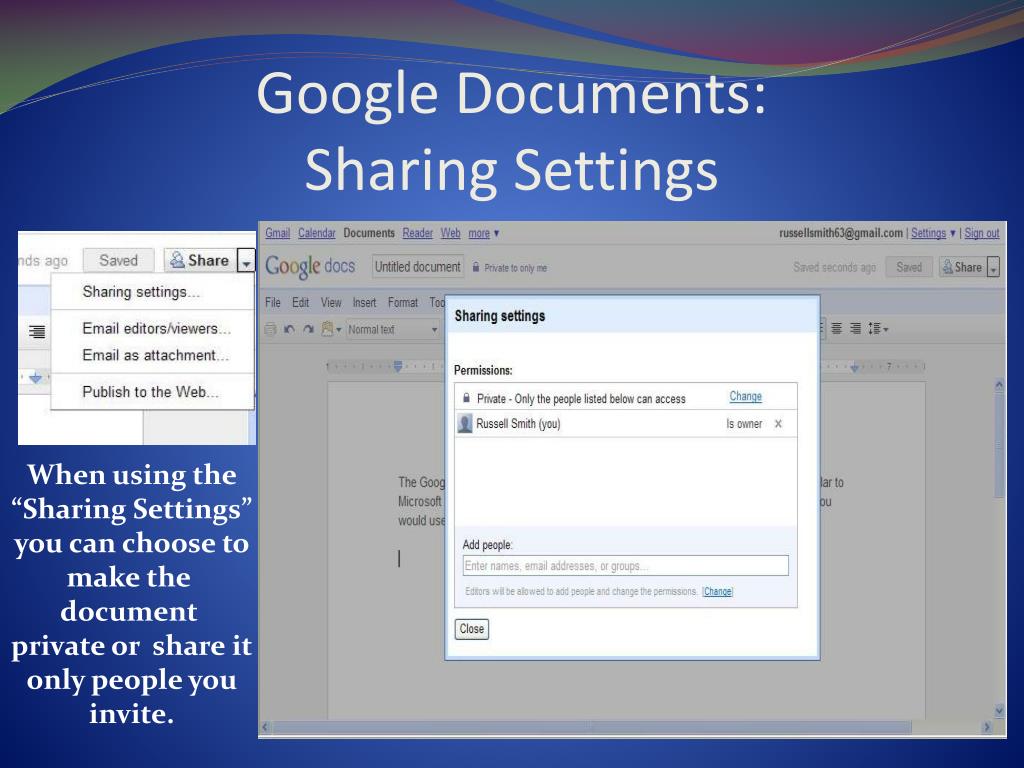Viewport: 1024px width, 768px height.
Task: Open the Share arrow dropdown in docs header
Action: pyautogui.click(x=993, y=267)
